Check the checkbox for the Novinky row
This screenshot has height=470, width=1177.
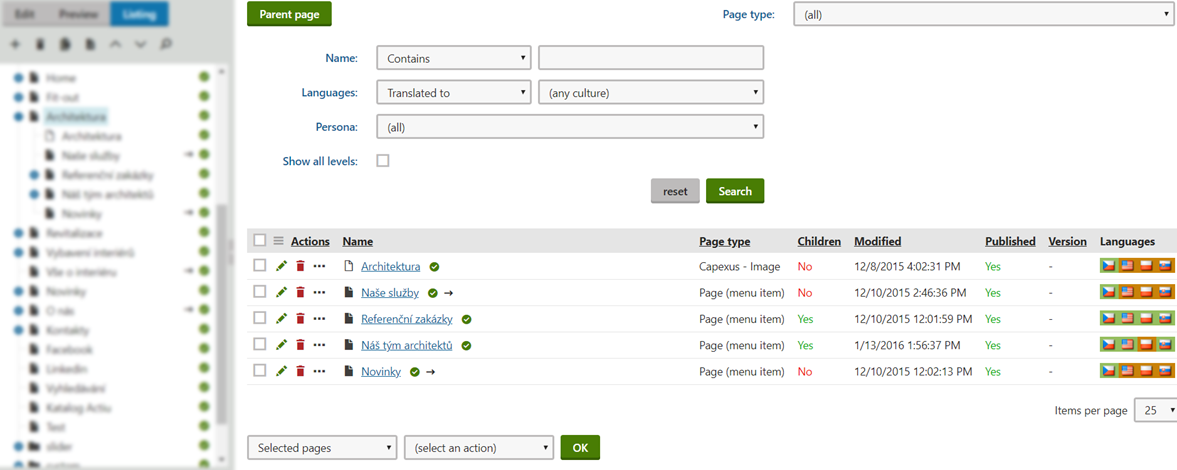pos(260,371)
